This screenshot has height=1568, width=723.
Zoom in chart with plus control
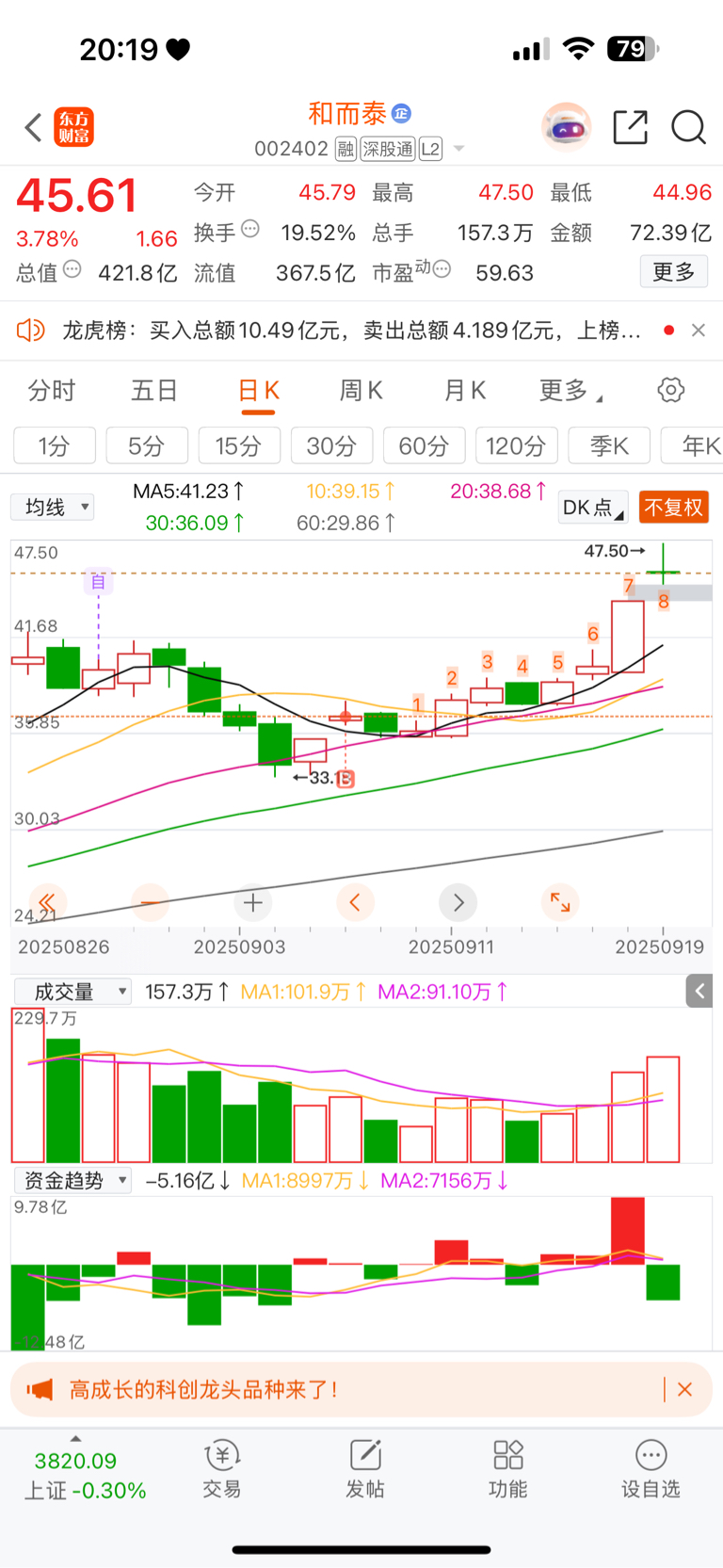(252, 902)
